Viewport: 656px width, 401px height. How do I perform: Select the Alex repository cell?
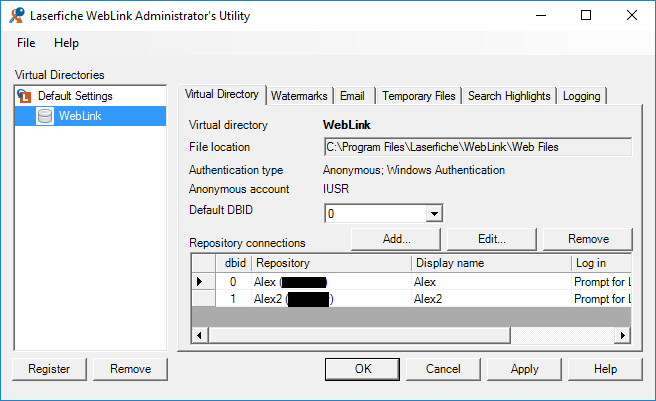(331, 282)
